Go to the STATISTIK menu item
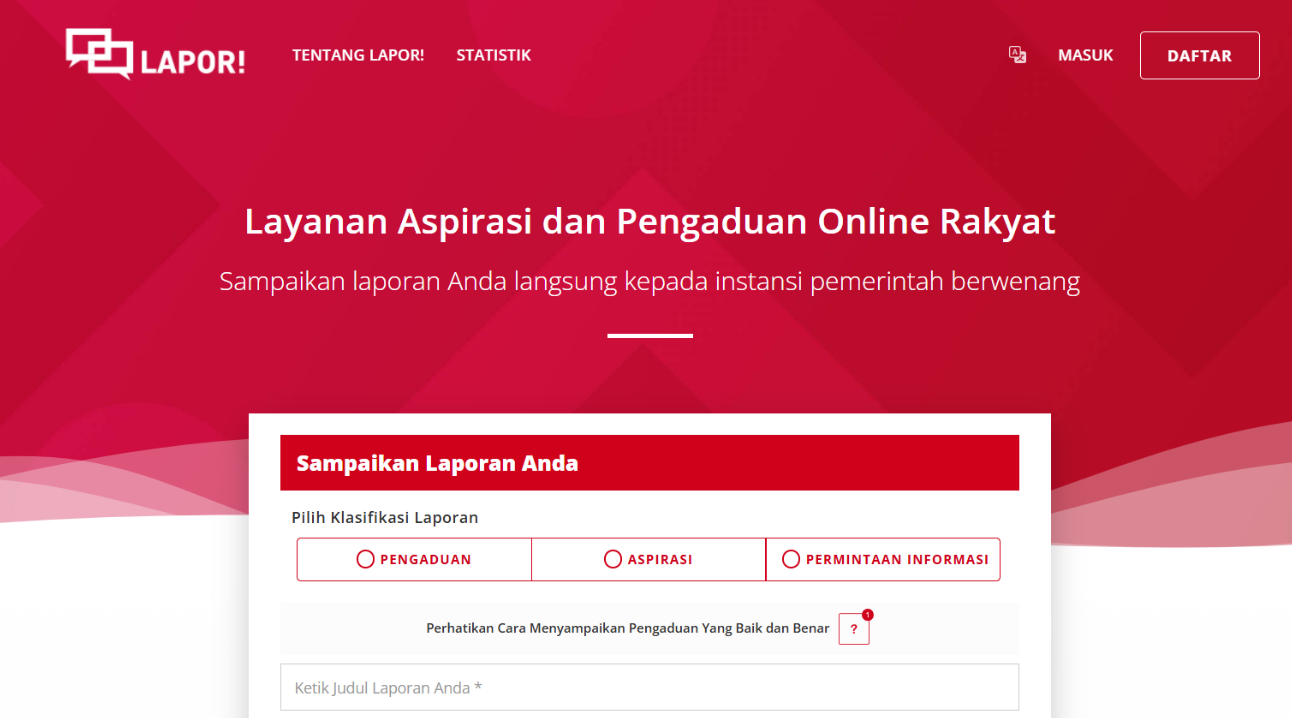 493,55
